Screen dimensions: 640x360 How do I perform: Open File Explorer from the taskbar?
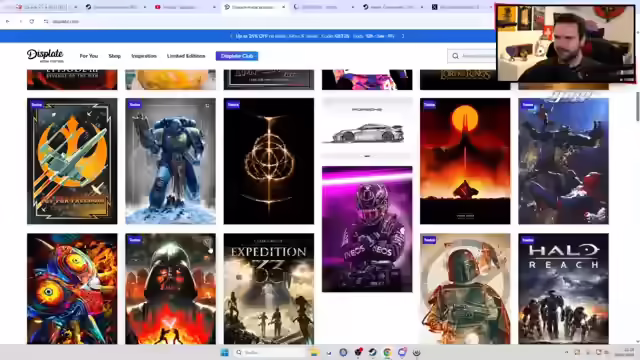(314, 352)
